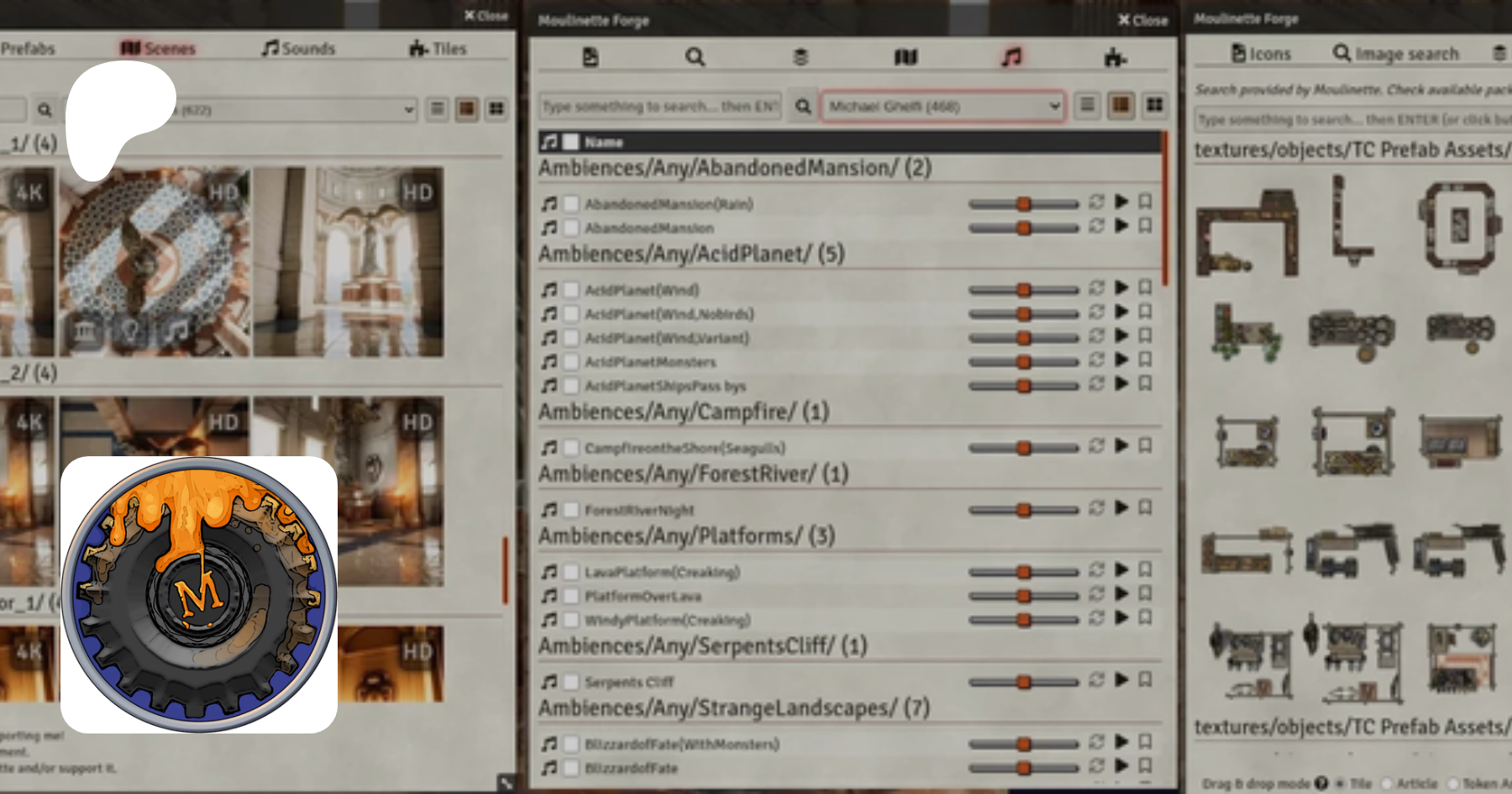Close the middle Moulinette Forge window

pos(1142,20)
